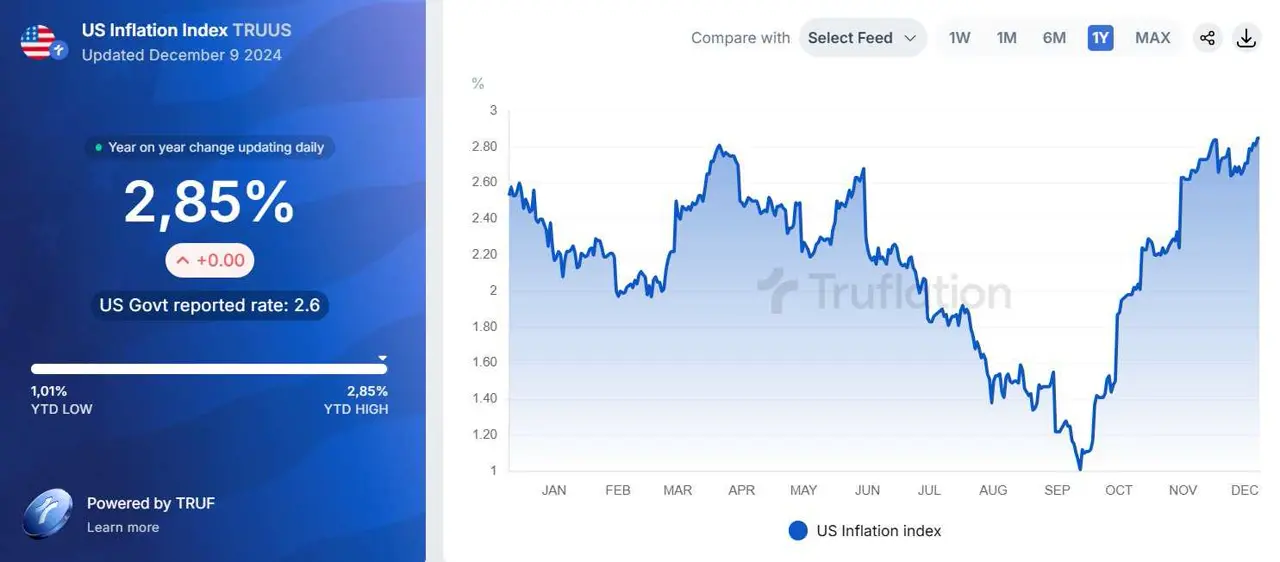Click the Truflation watermark logo

(777, 292)
